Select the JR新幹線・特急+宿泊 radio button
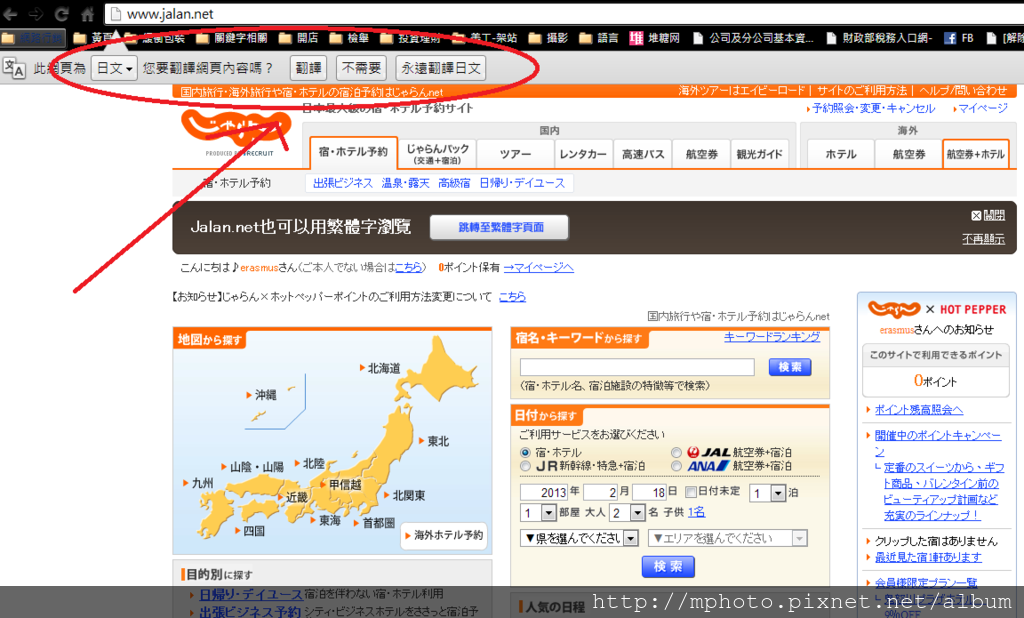Image resolution: width=1024 pixels, height=618 pixels. (525, 466)
